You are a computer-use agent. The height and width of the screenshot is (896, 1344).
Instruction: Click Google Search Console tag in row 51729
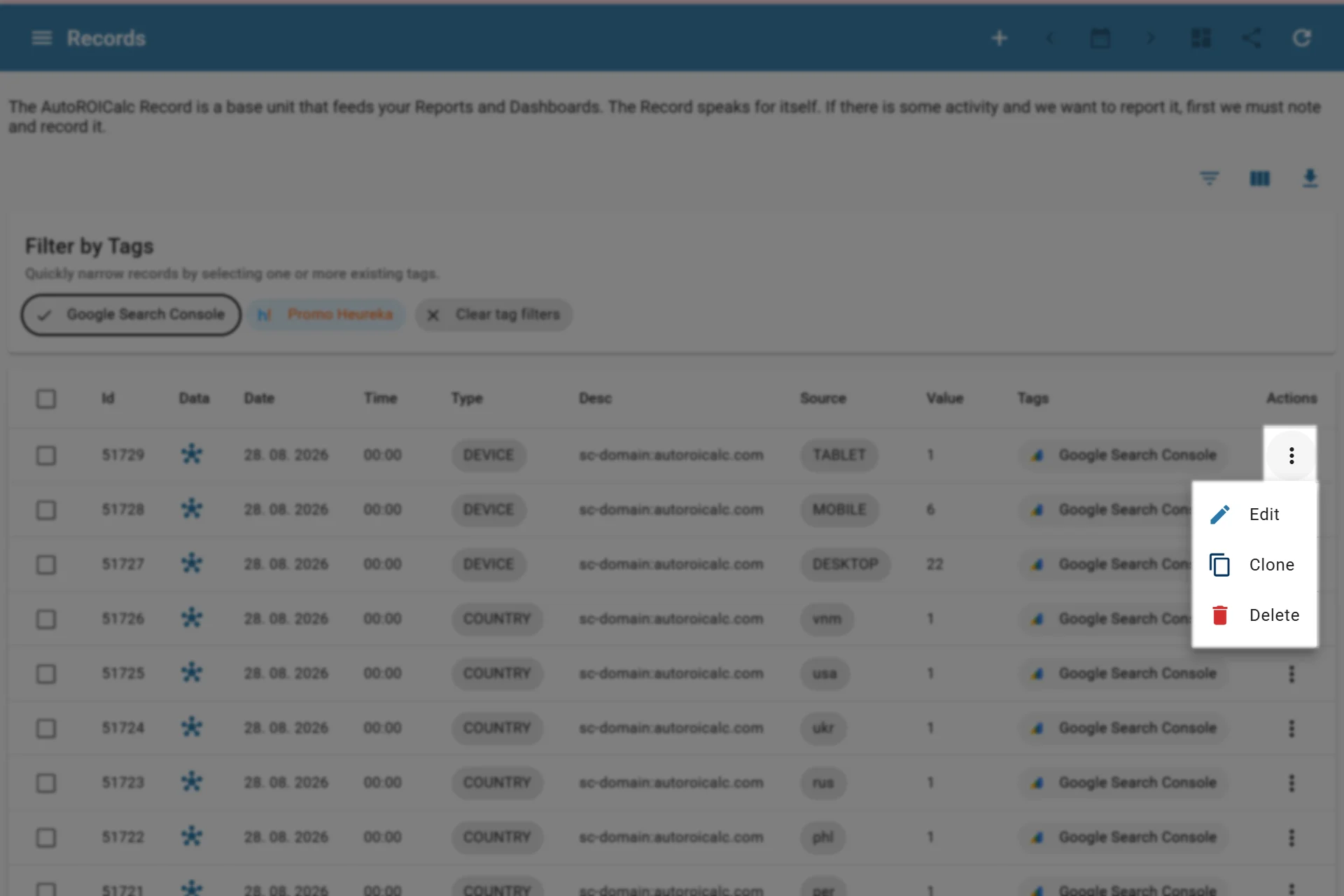(x=1123, y=455)
